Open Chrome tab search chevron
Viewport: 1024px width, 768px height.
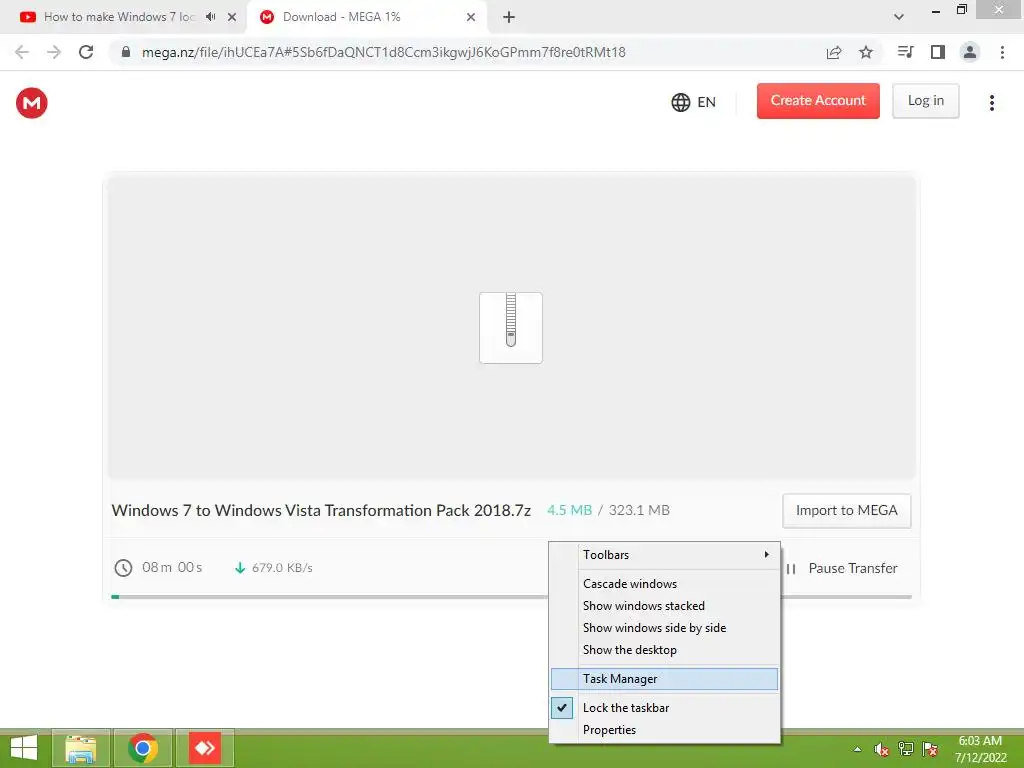(x=899, y=17)
